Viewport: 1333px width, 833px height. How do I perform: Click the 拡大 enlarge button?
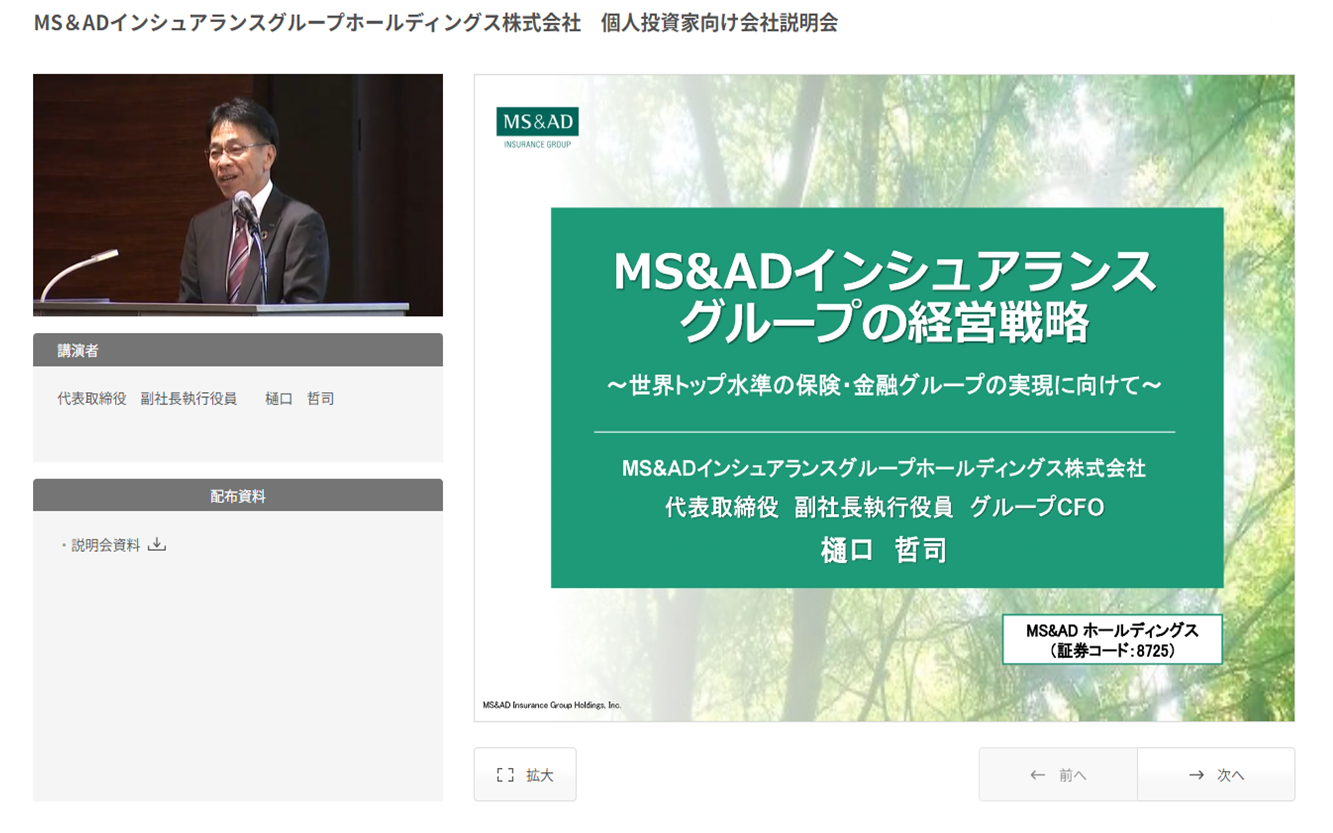pos(525,774)
